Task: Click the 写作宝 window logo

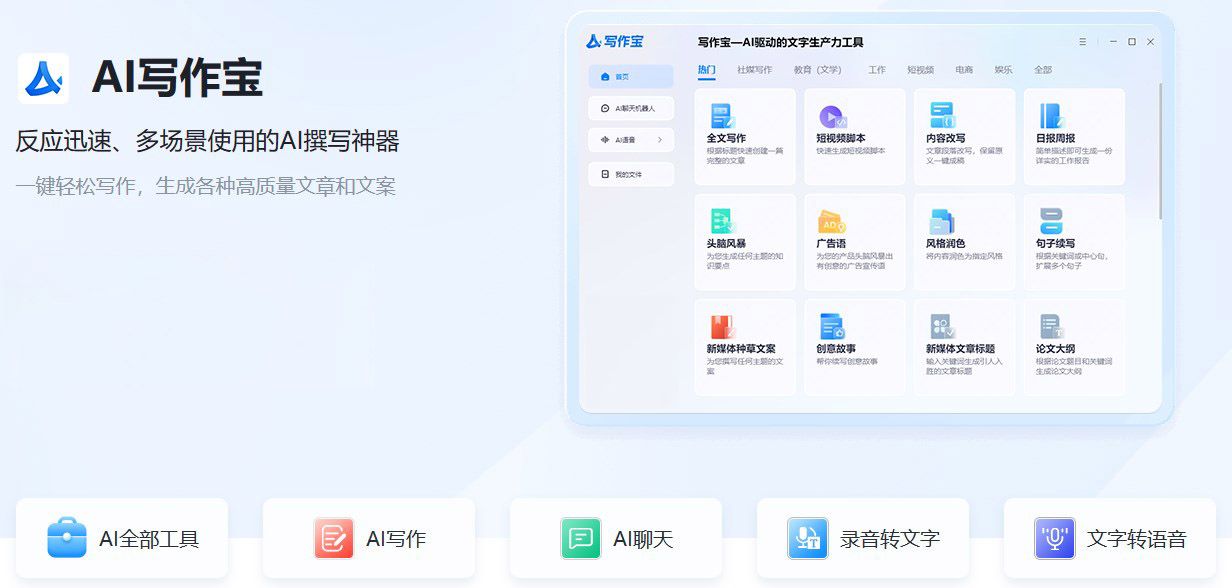Action: click(615, 41)
